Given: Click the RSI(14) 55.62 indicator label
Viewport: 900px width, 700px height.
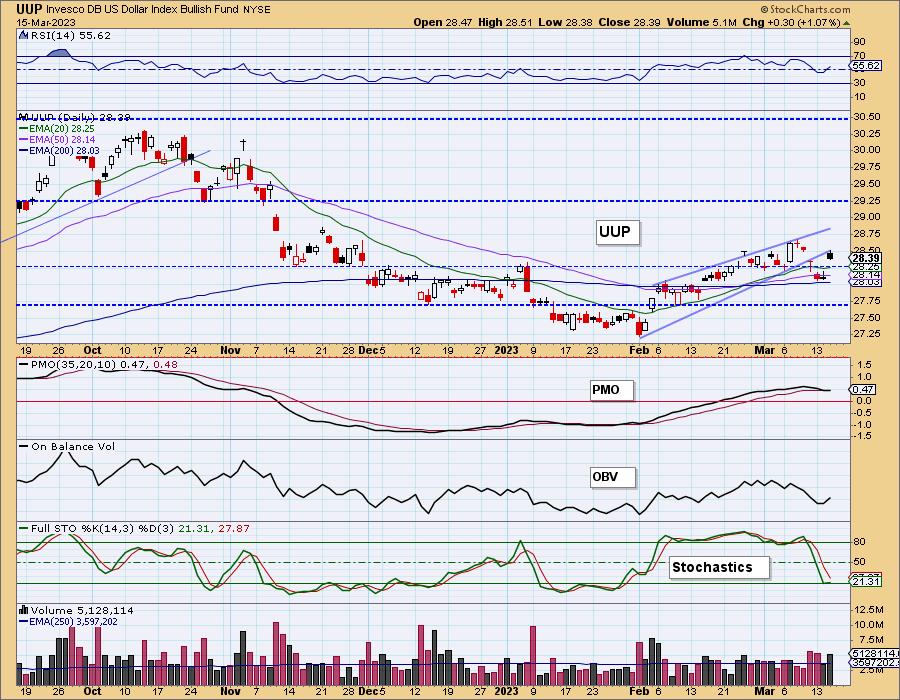Looking at the screenshot, I should click(71, 35).
